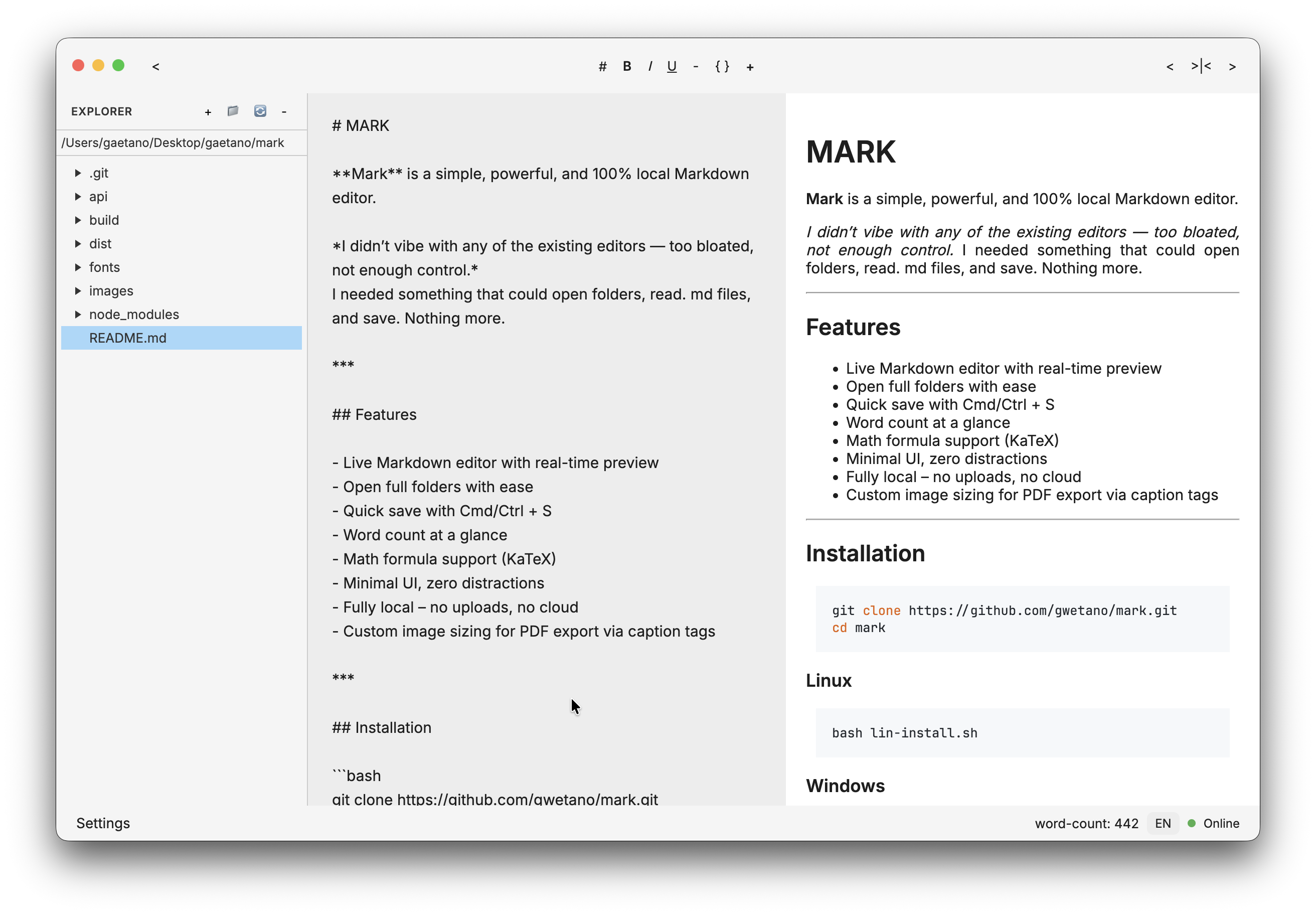This screenshot has width=1316, height=915.
Task: Insert a list item with dash button
Action: coord(696,67)
